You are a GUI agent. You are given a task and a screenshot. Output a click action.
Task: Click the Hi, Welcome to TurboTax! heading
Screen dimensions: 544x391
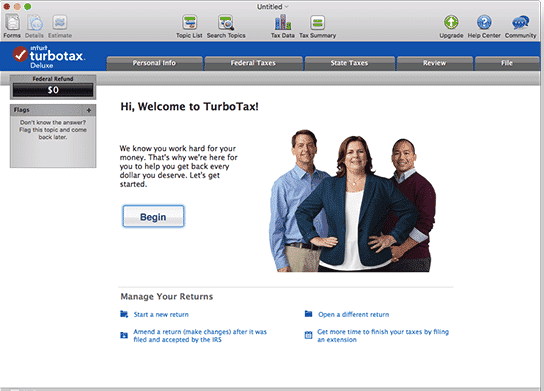189,107
